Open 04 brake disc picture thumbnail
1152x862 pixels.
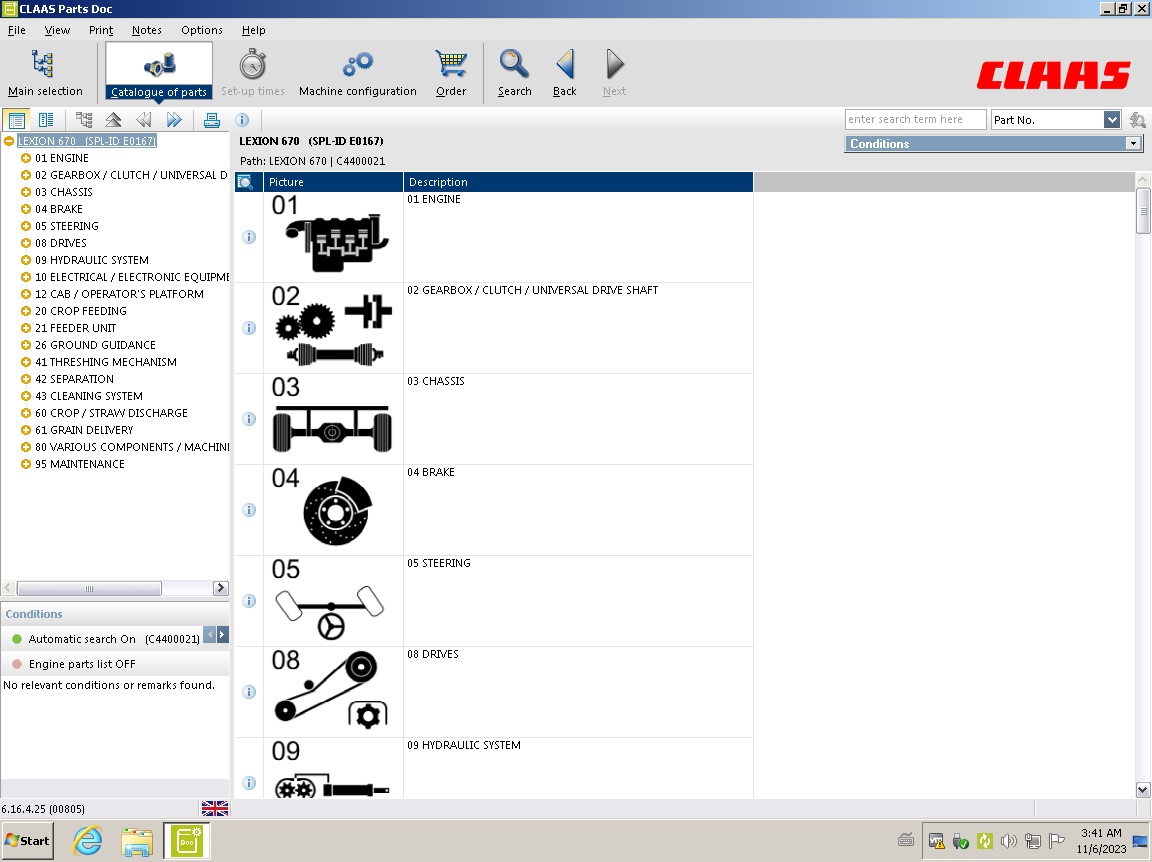click(x=333, y=510)
